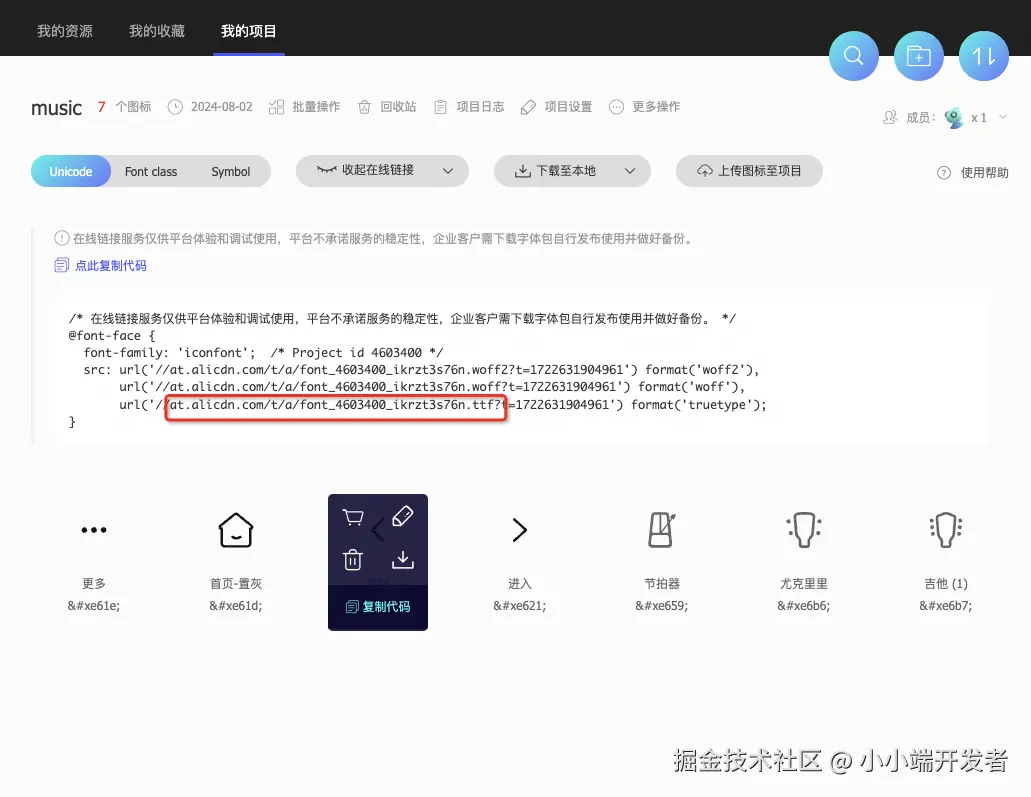Expand the members dropdown chevron
The width and height of the screenshot is (1031, 797).
1003,116
